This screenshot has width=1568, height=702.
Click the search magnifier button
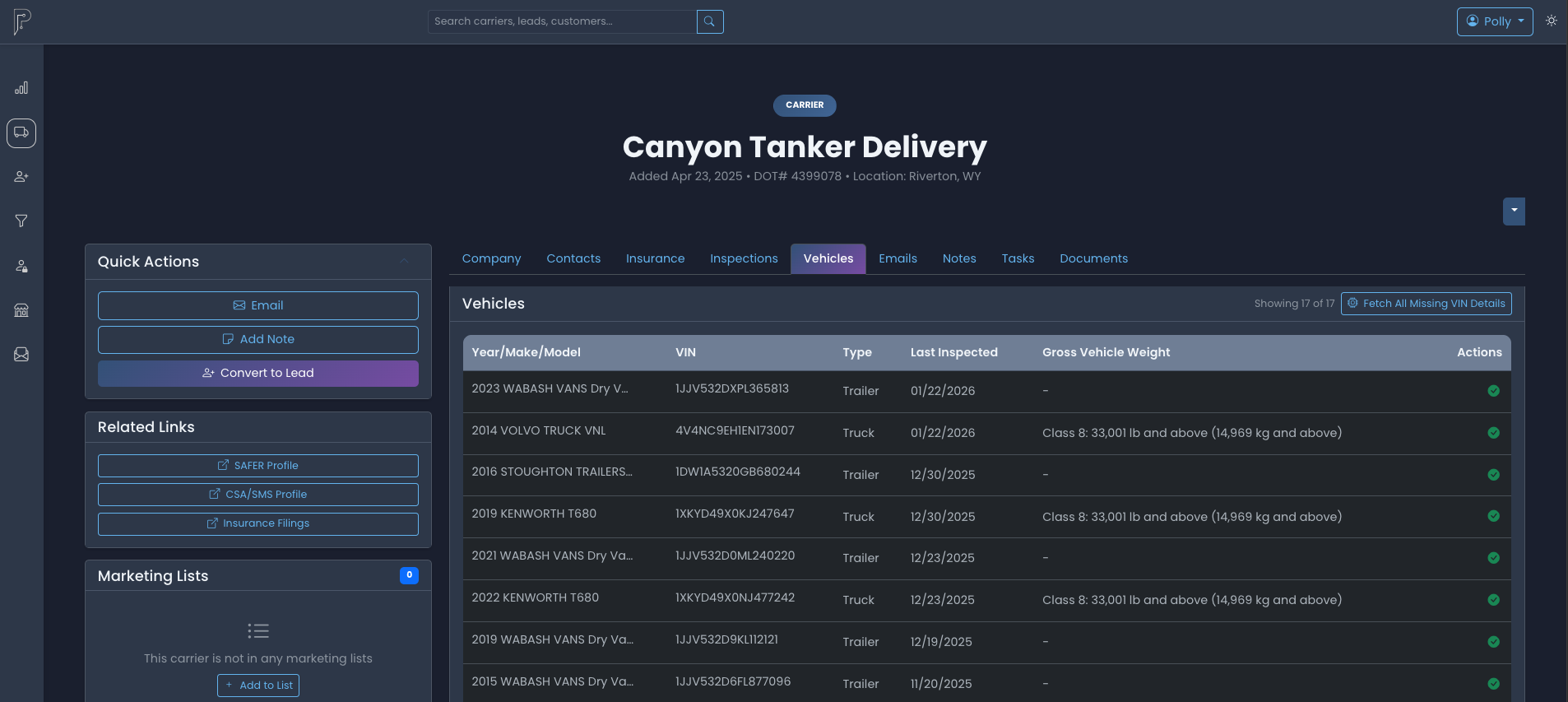pos(709,21)
